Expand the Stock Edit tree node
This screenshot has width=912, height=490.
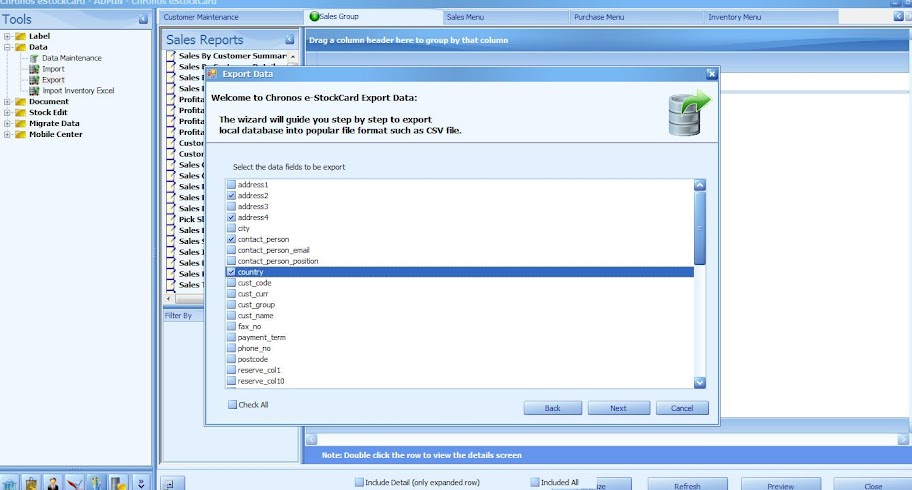coord(7,112)
